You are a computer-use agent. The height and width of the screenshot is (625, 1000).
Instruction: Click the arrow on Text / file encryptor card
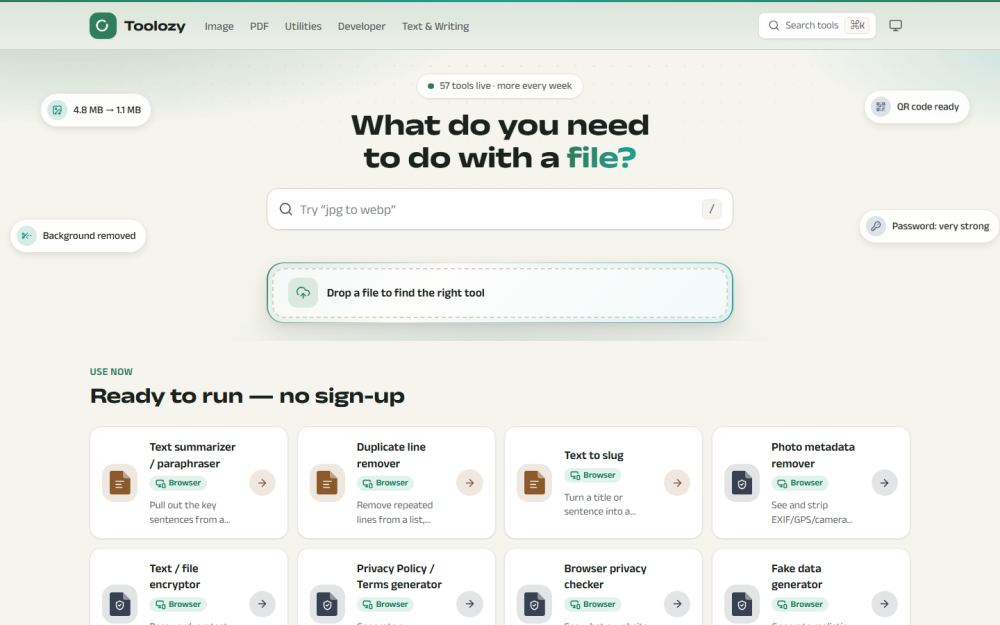(262, 604)
